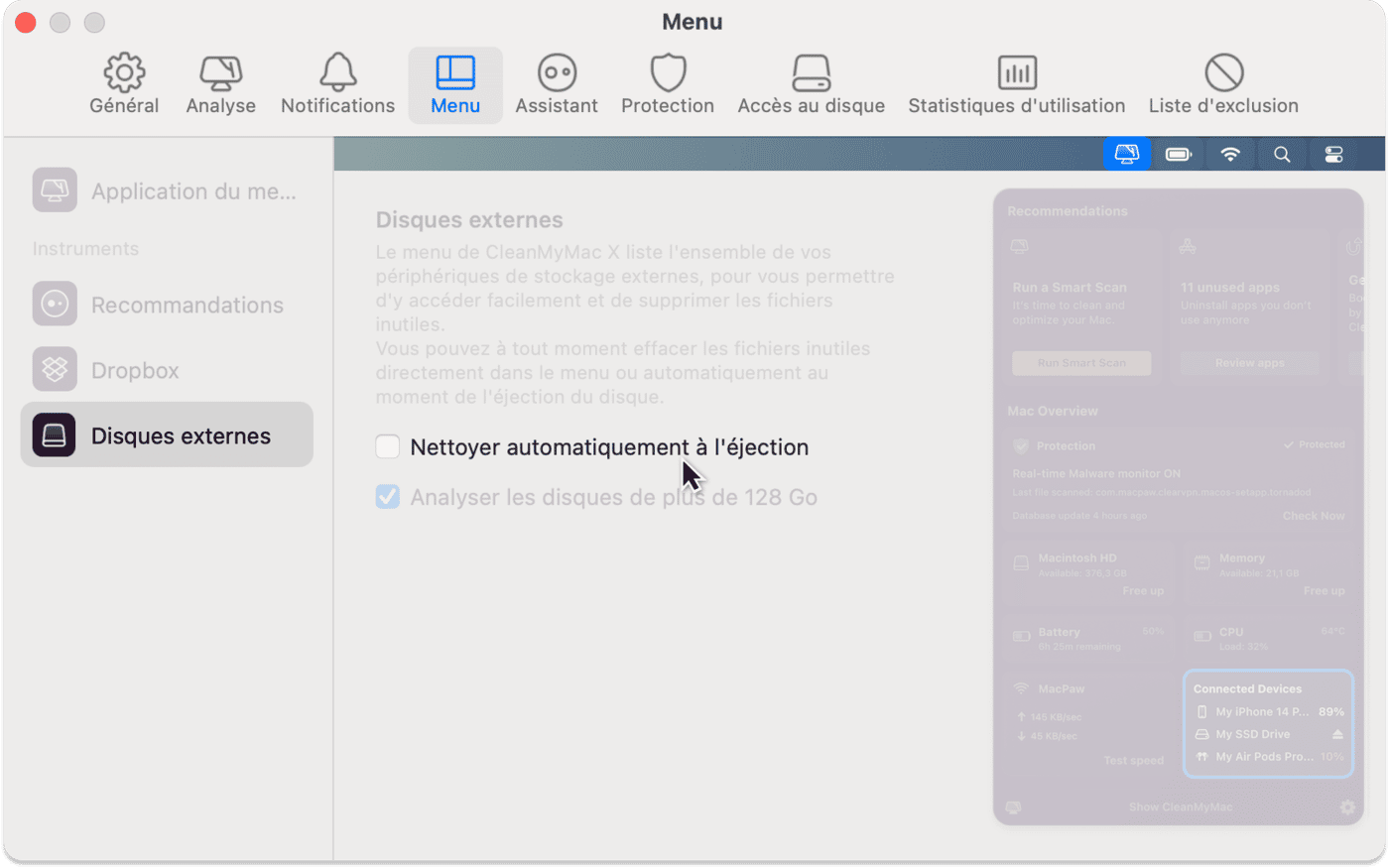1389x868 pixels.
Task: Click Free up under Memory
Action: (1324, 591)
